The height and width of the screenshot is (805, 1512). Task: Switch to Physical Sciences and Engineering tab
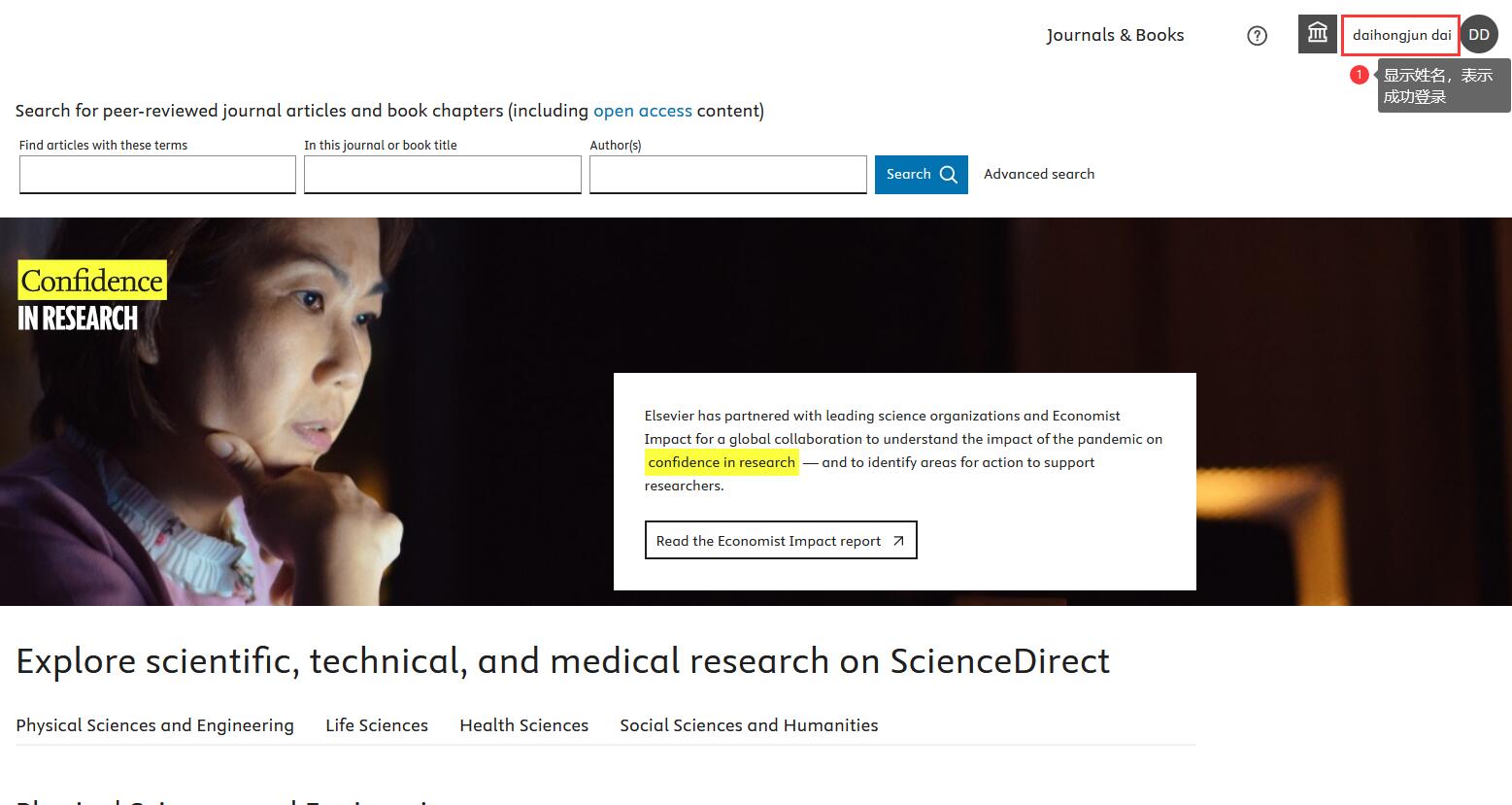click(x=154, y=725)
